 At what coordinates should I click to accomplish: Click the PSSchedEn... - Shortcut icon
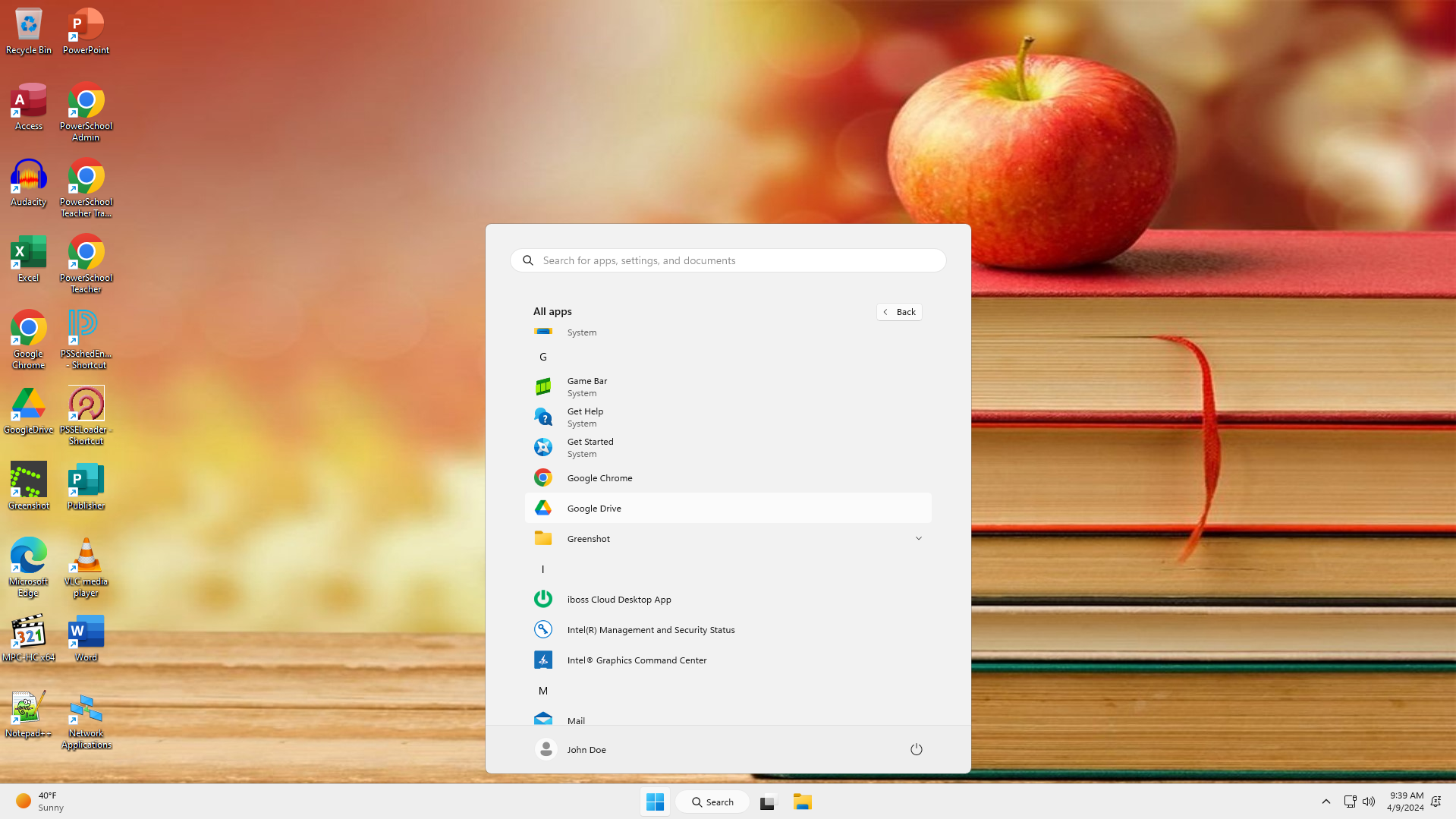pyautogui.click(x=86, y=340)
